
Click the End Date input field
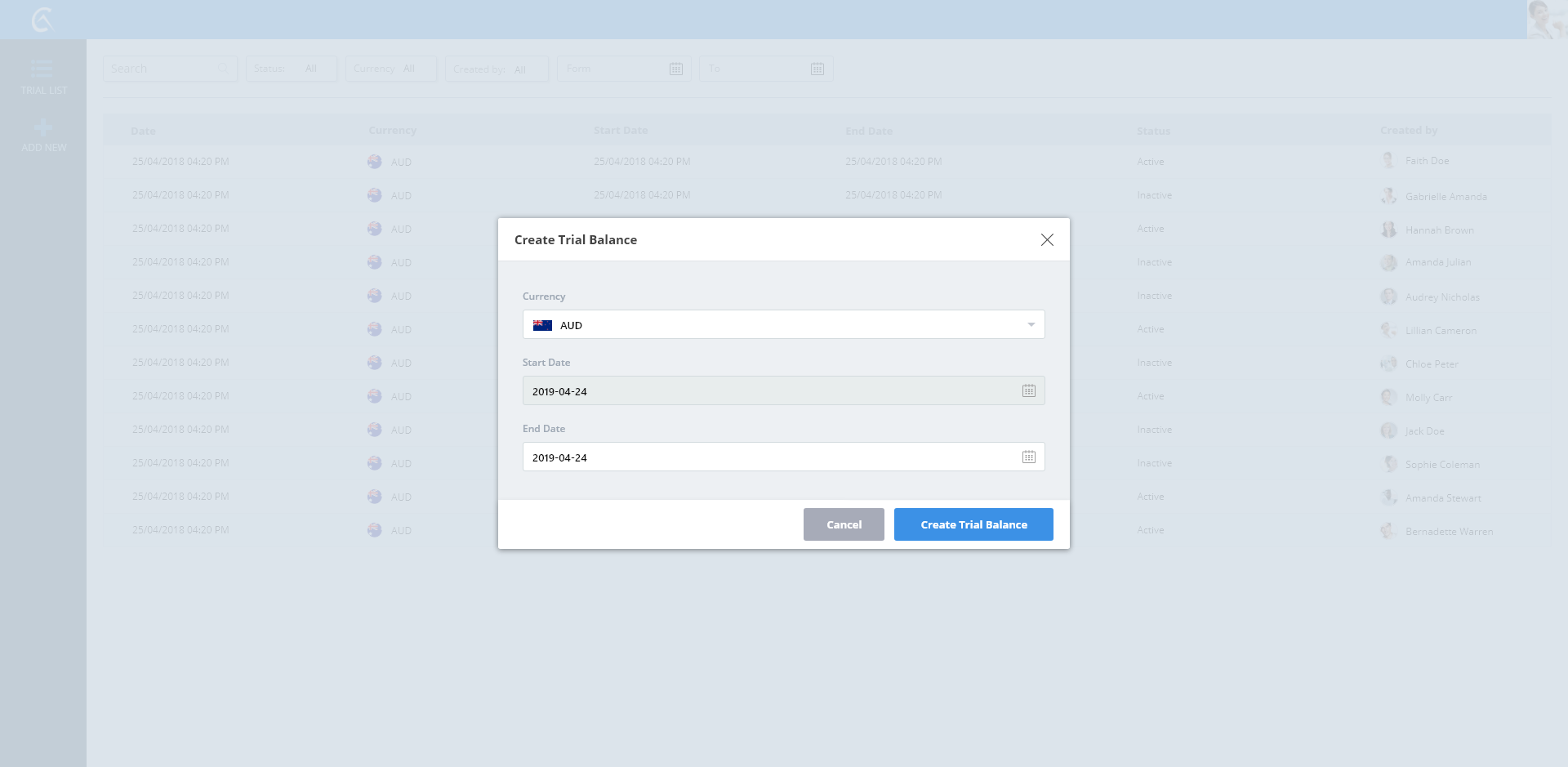tap(768, 457)
